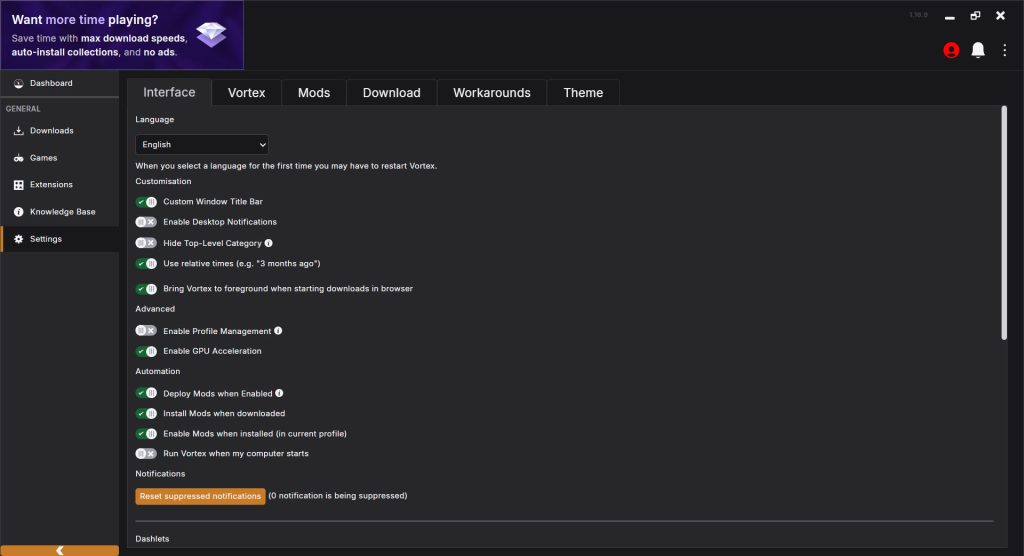Enable Desktop Notifications toggle
Screen dimensions: 1024x556
(x=146, y=222)
